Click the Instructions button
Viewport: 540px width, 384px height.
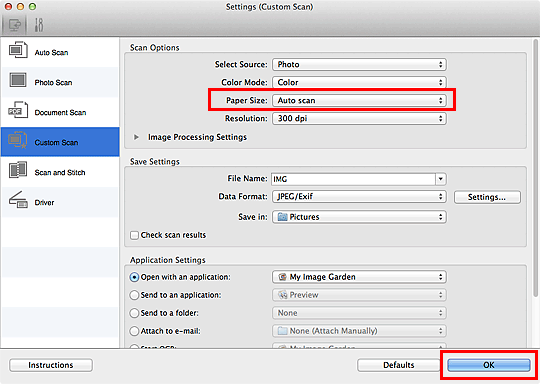point(51,365)
